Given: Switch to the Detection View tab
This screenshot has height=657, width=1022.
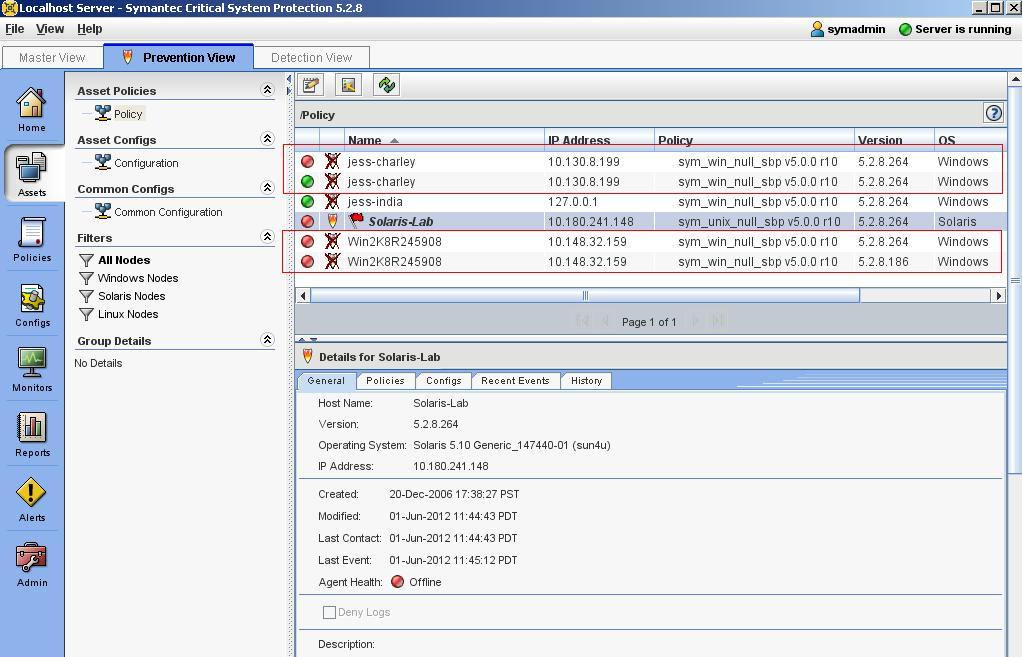Looking at the screenshot, I should [311, 57].
